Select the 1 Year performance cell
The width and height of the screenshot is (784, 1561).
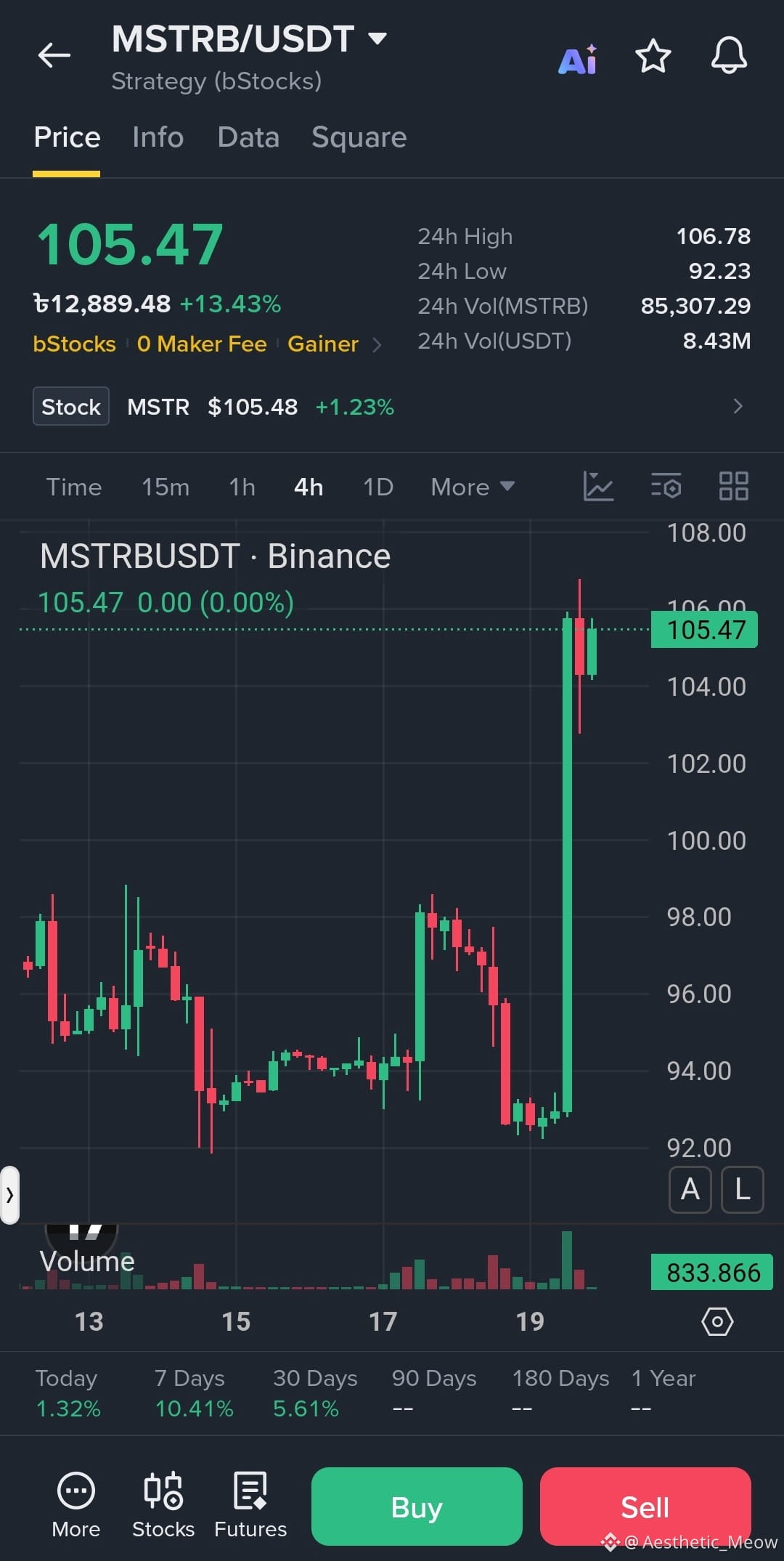[x=663, y=1393]
